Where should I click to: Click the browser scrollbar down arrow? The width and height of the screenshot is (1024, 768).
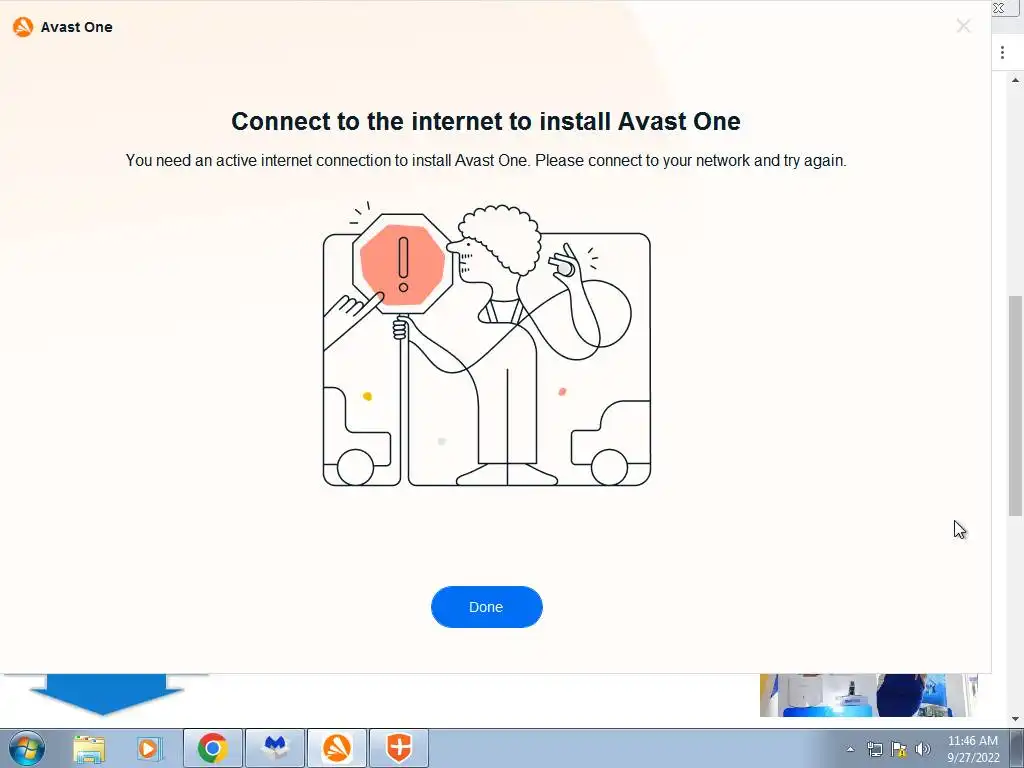click(1016, 719)
